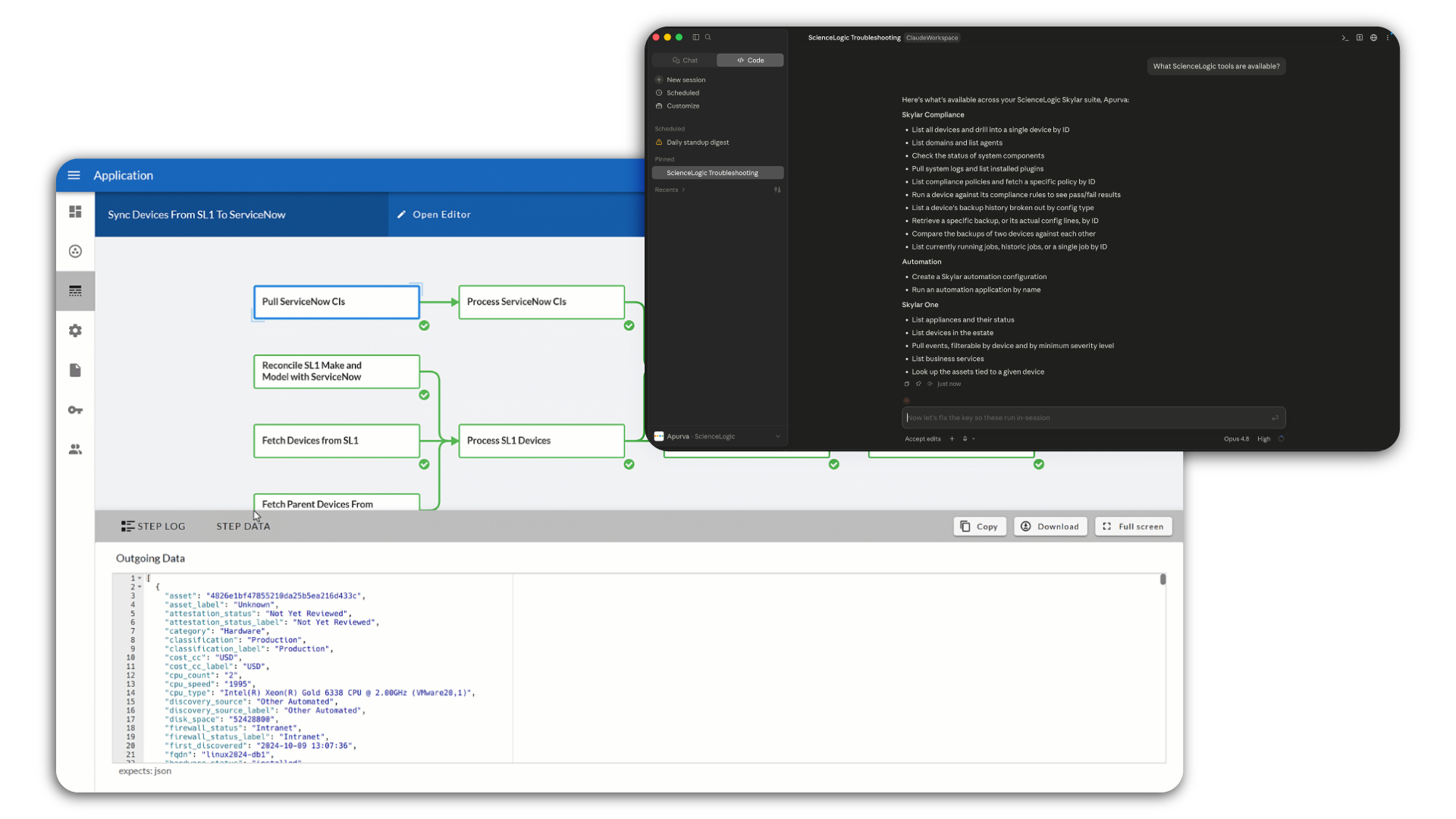
Task: Open the document page icon in Application sidebar
Action: click(x=75, y=370)
